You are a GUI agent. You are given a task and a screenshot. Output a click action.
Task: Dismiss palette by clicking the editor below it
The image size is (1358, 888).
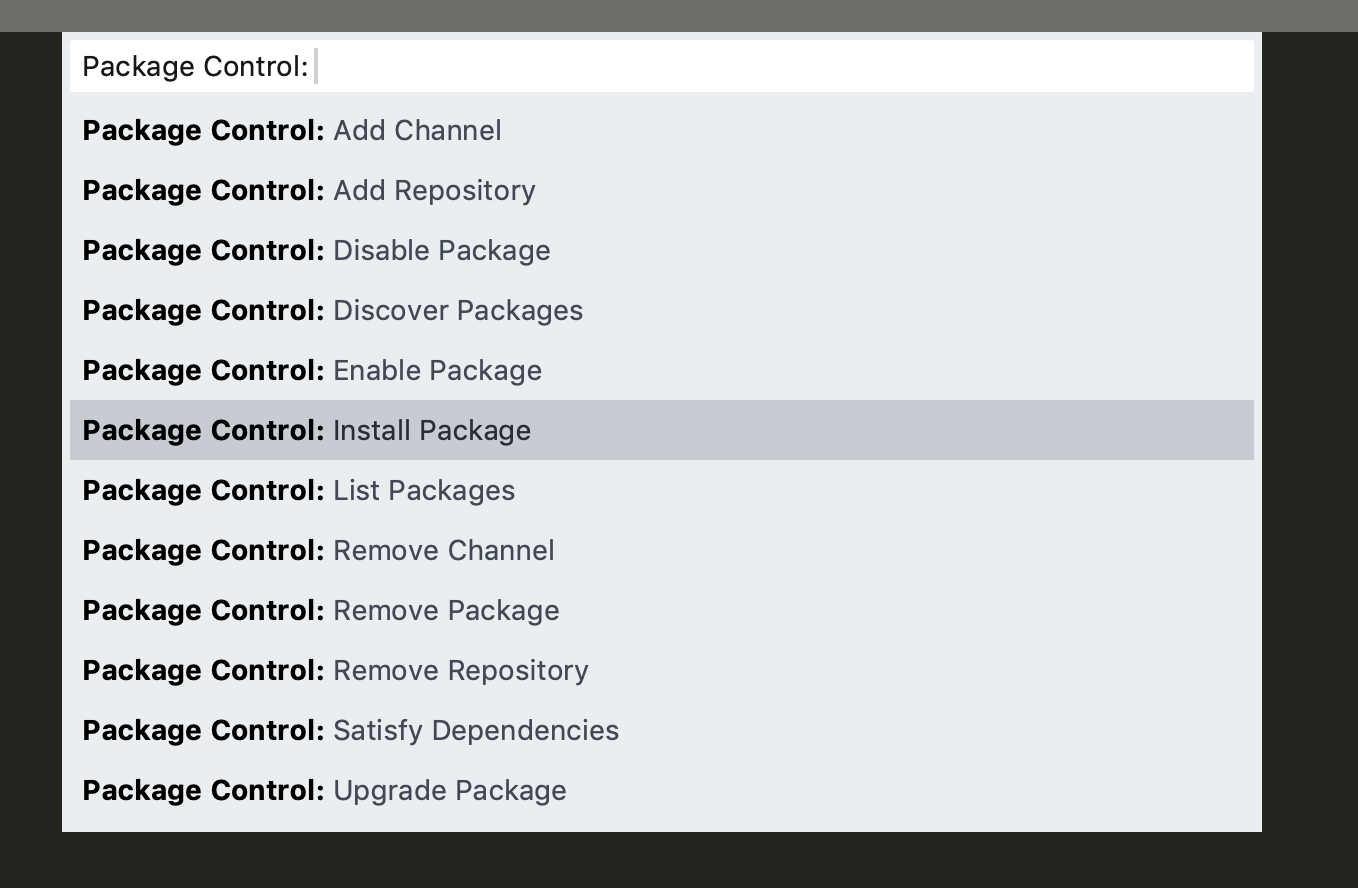pos(661,860)
